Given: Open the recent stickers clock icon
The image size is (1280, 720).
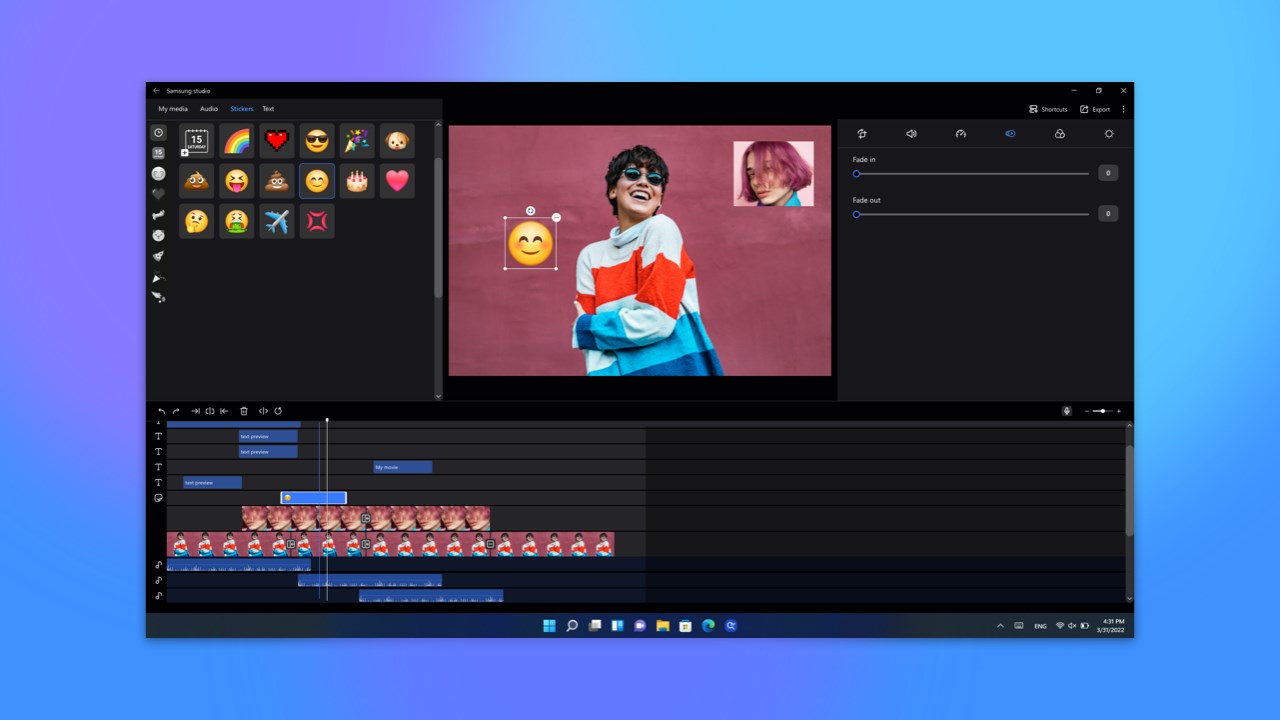Looking at the screenshot, I should (158, 133).
